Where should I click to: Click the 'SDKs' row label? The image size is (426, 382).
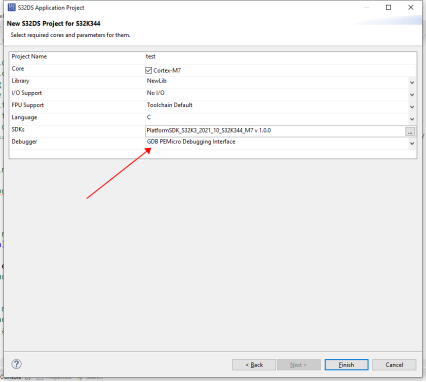(18, 129)
